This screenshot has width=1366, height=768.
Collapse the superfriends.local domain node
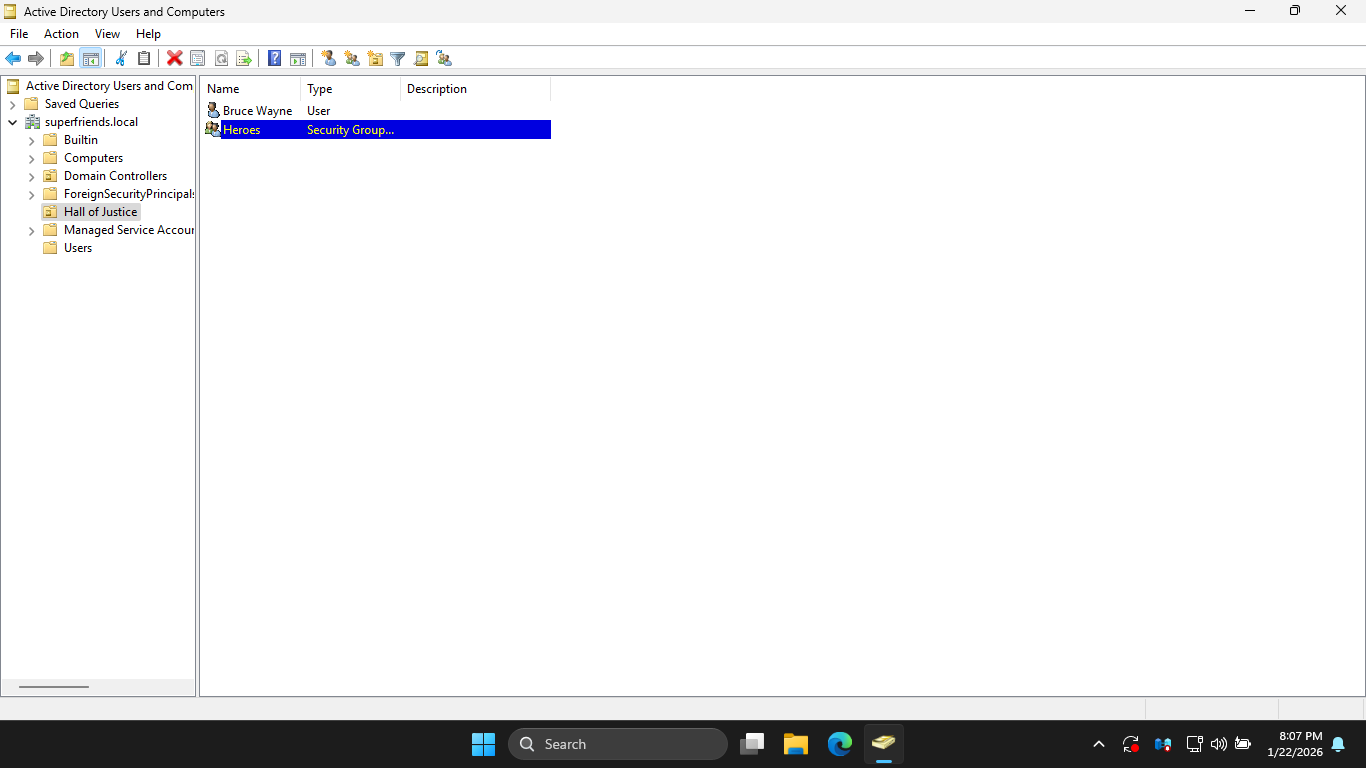[x=12, y=123]
